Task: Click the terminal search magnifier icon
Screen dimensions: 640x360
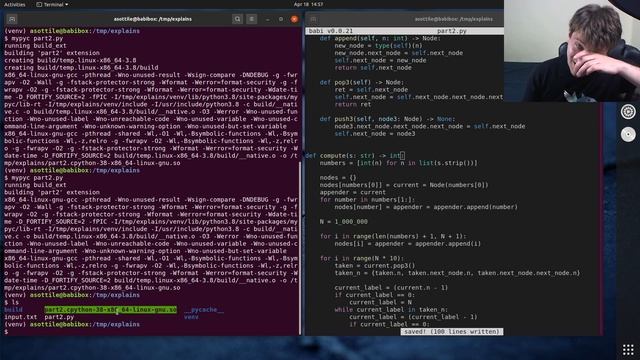Action: pos(237,19)
